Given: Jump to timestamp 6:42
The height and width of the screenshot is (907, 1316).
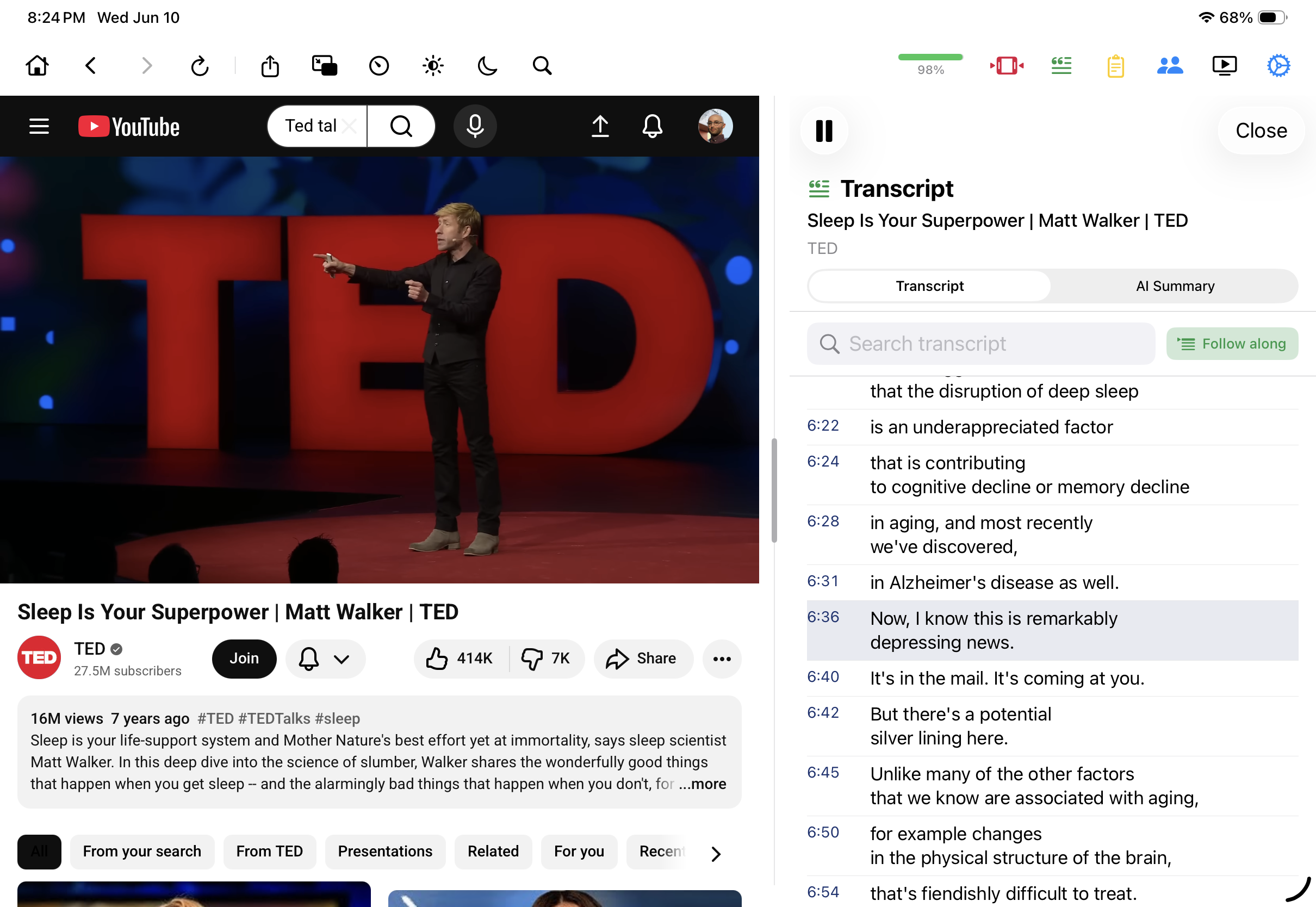Looking at the screenshot, I should (823, 713).
